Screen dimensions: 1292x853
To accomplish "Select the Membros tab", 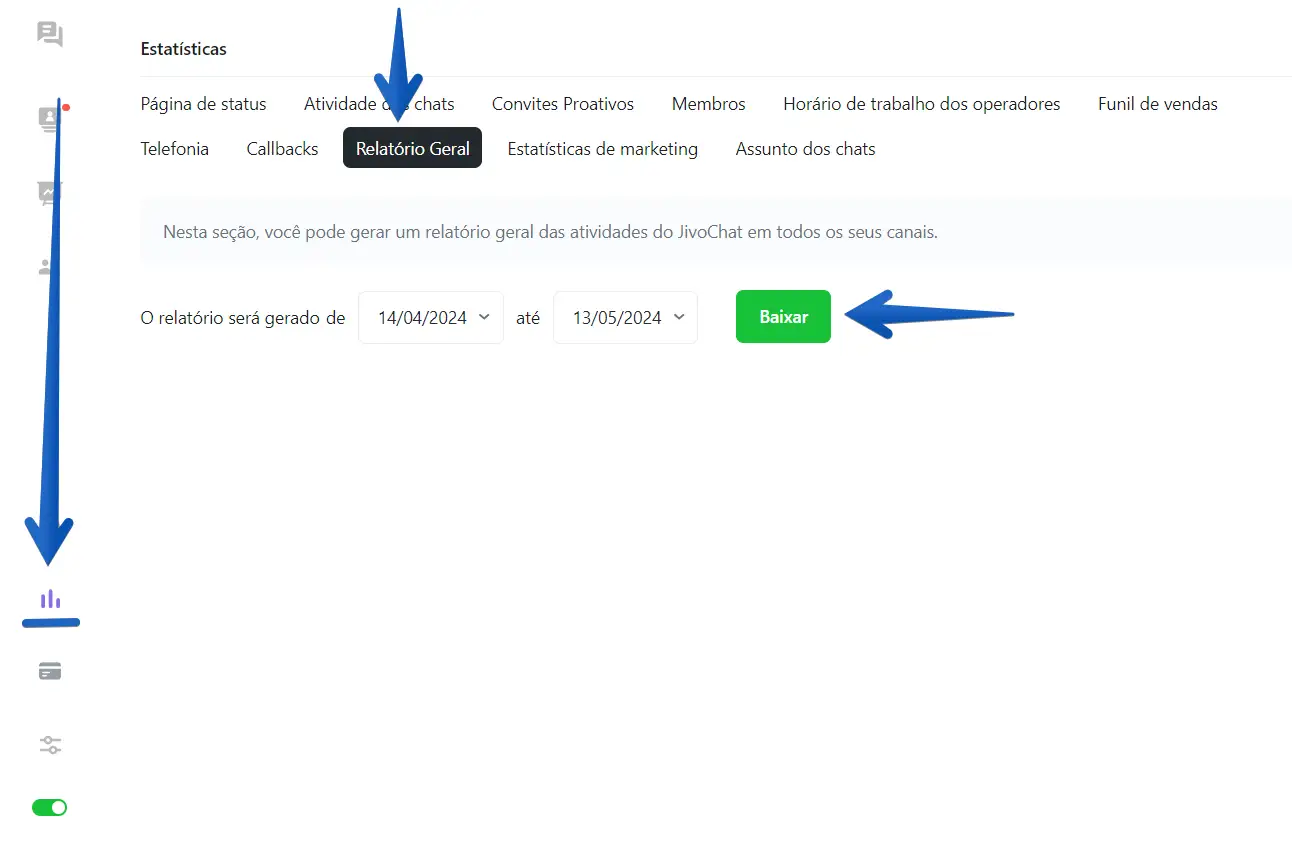I will tap(708, 104).
